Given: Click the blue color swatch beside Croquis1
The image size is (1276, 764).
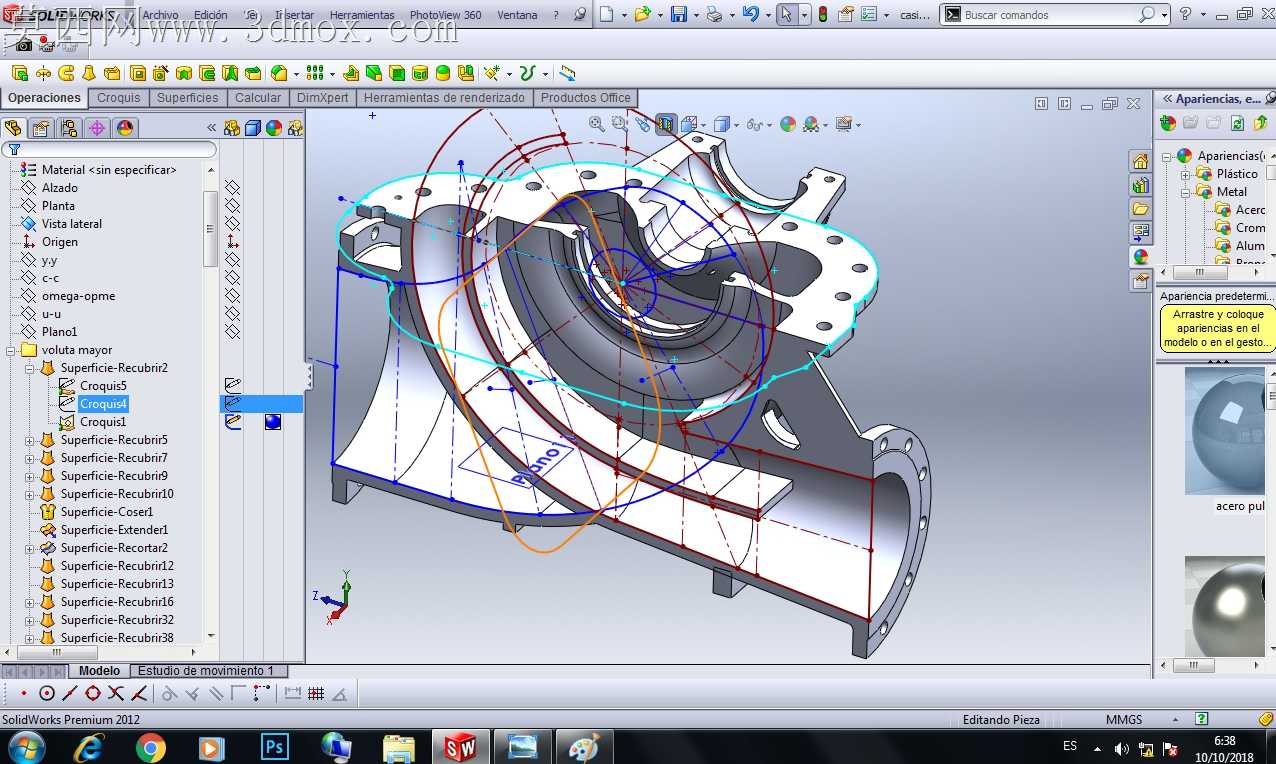Looking at the screenshot, I should point(273,422).
